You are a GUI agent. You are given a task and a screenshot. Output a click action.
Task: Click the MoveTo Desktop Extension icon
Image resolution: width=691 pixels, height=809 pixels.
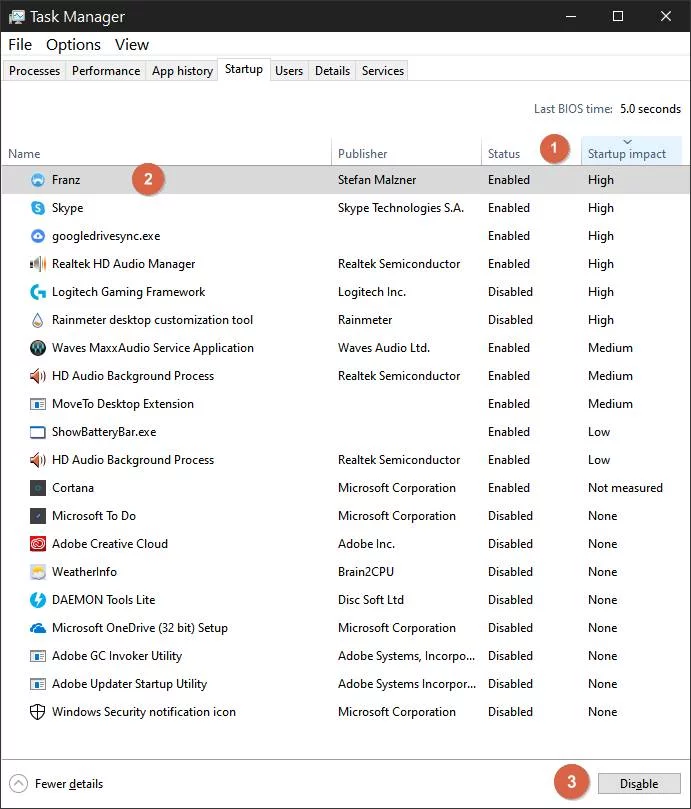(38, 404)
